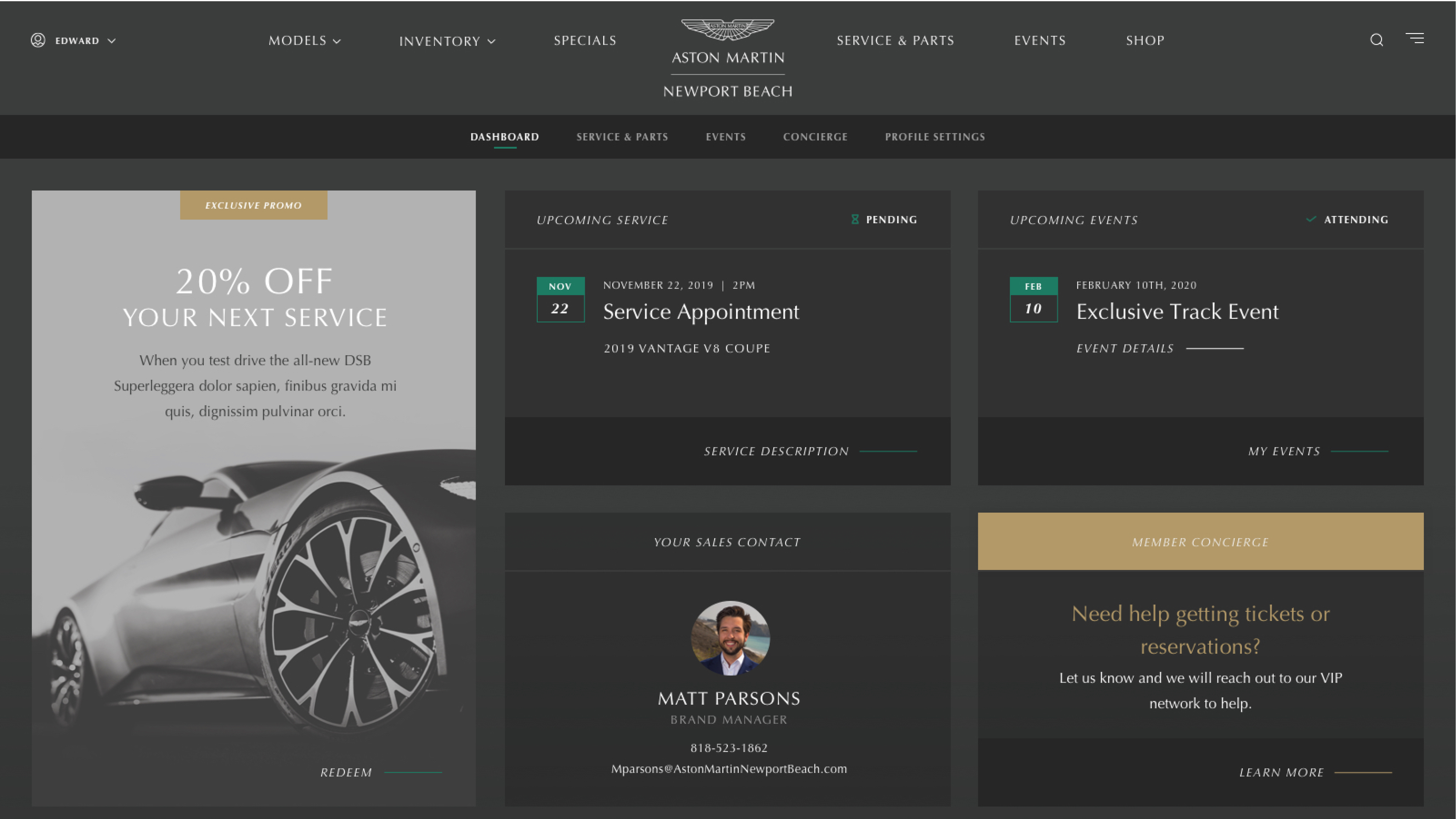
Task: Click the pending hourglass icon
Action: [x=855, y=219]
